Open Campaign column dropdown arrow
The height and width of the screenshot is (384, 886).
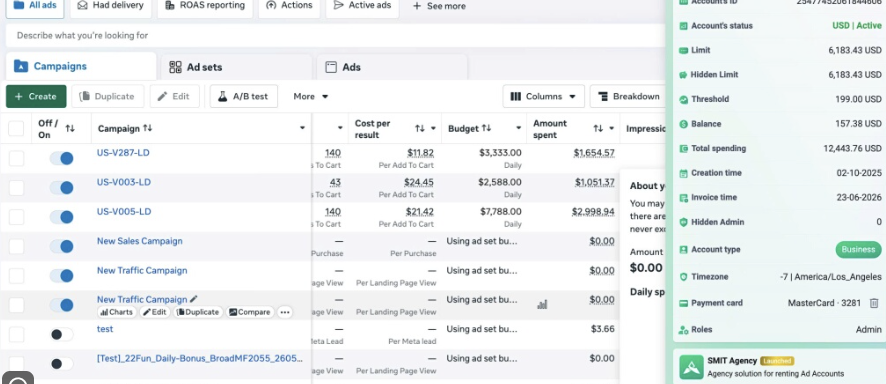pos(302,128)
